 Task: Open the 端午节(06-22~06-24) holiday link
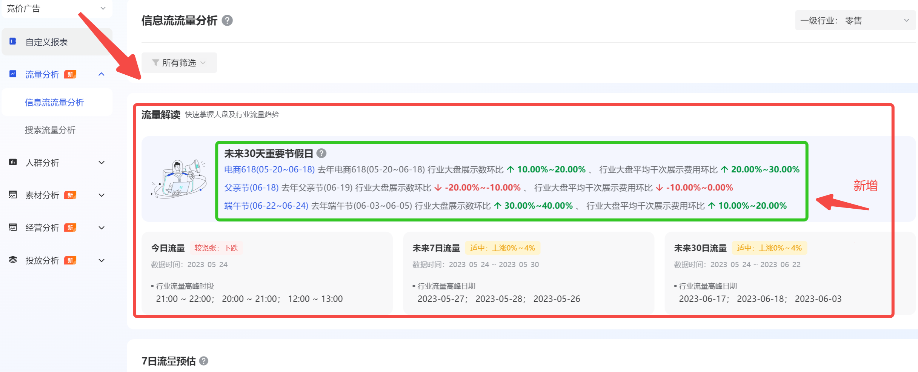coord(266,206)
